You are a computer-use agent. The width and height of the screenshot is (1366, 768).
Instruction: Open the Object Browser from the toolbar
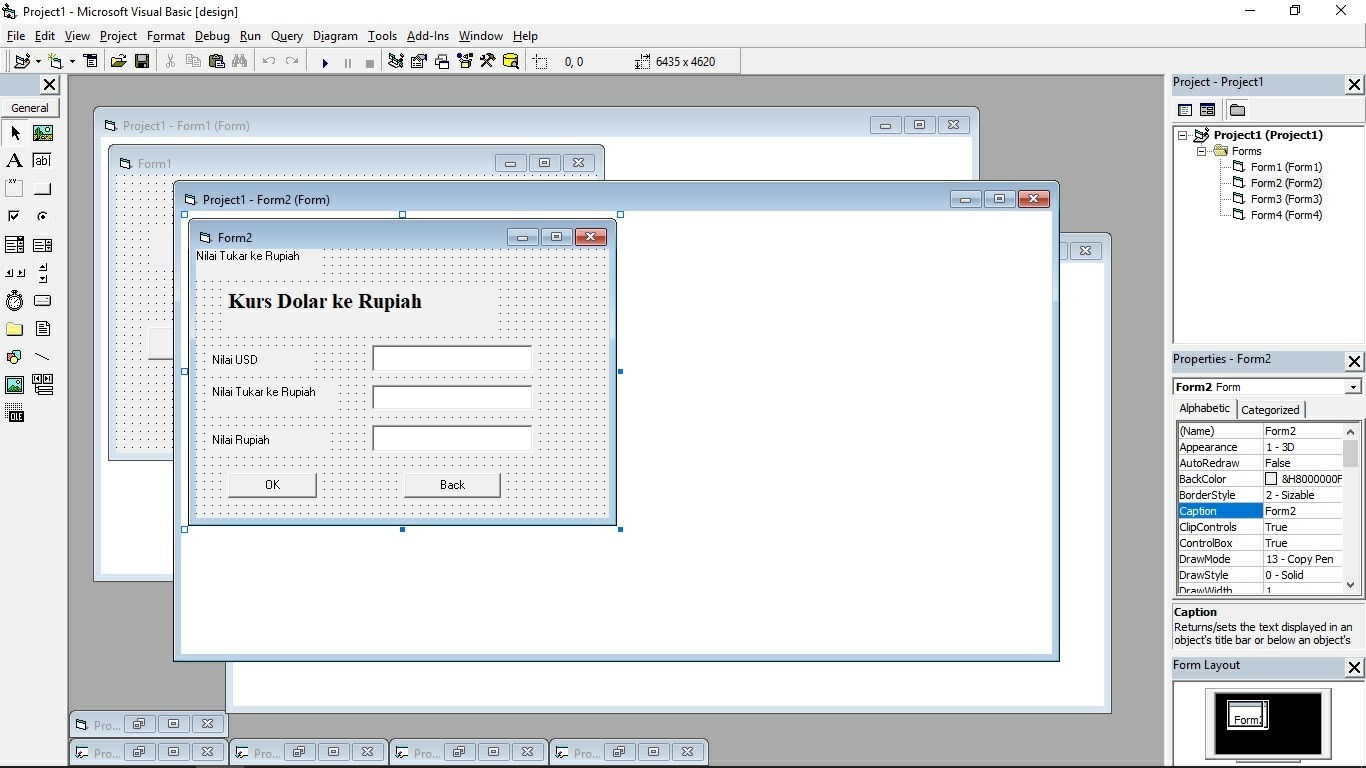464,61
